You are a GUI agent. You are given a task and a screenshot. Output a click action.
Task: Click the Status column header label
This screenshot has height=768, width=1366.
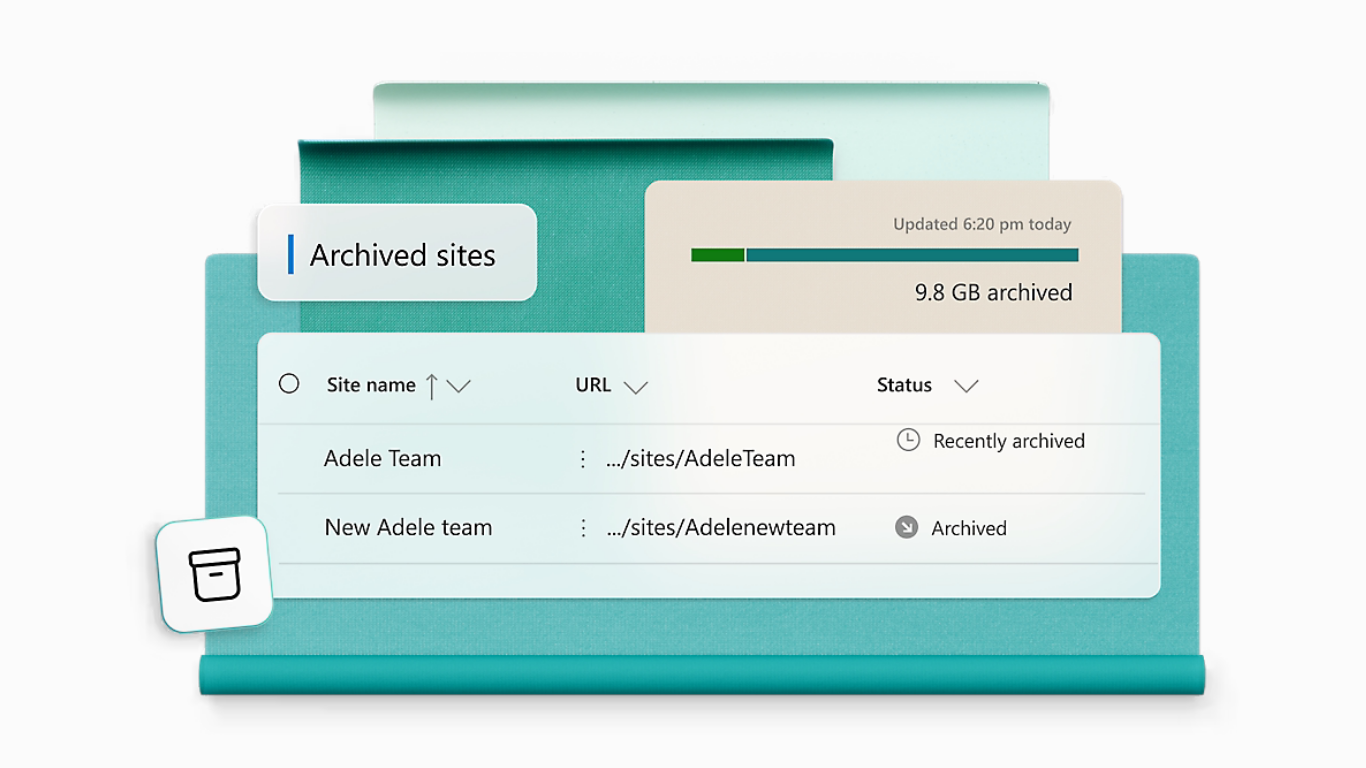click(x=904, y=385)
